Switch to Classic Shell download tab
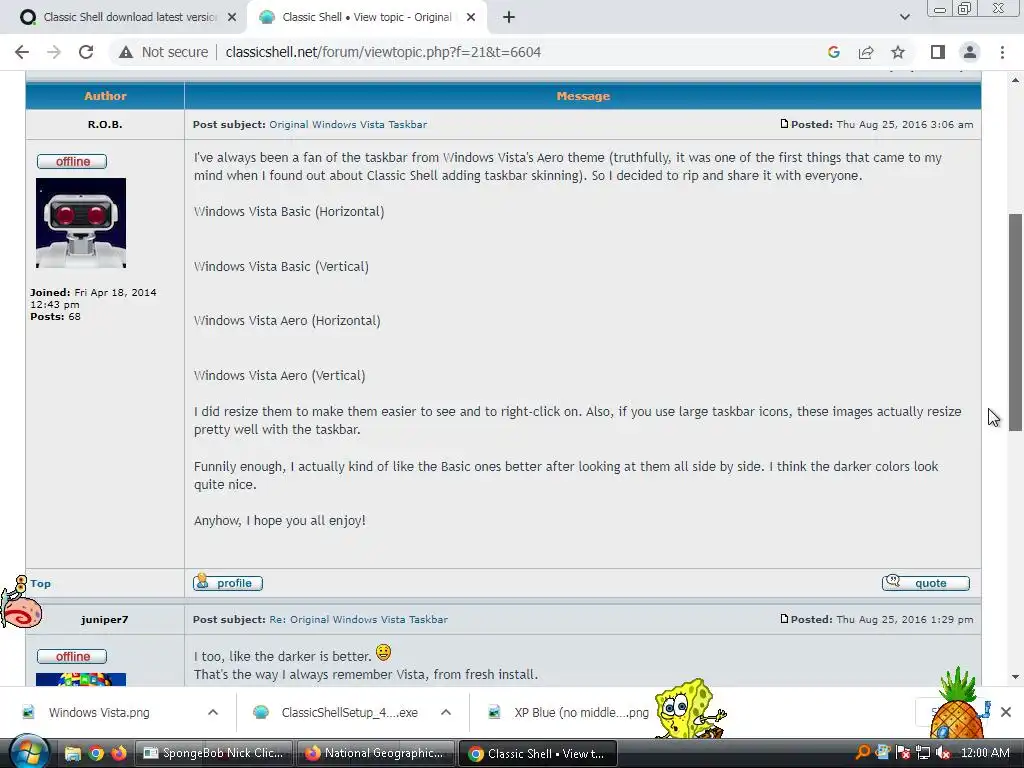 [x=130, y=18]
